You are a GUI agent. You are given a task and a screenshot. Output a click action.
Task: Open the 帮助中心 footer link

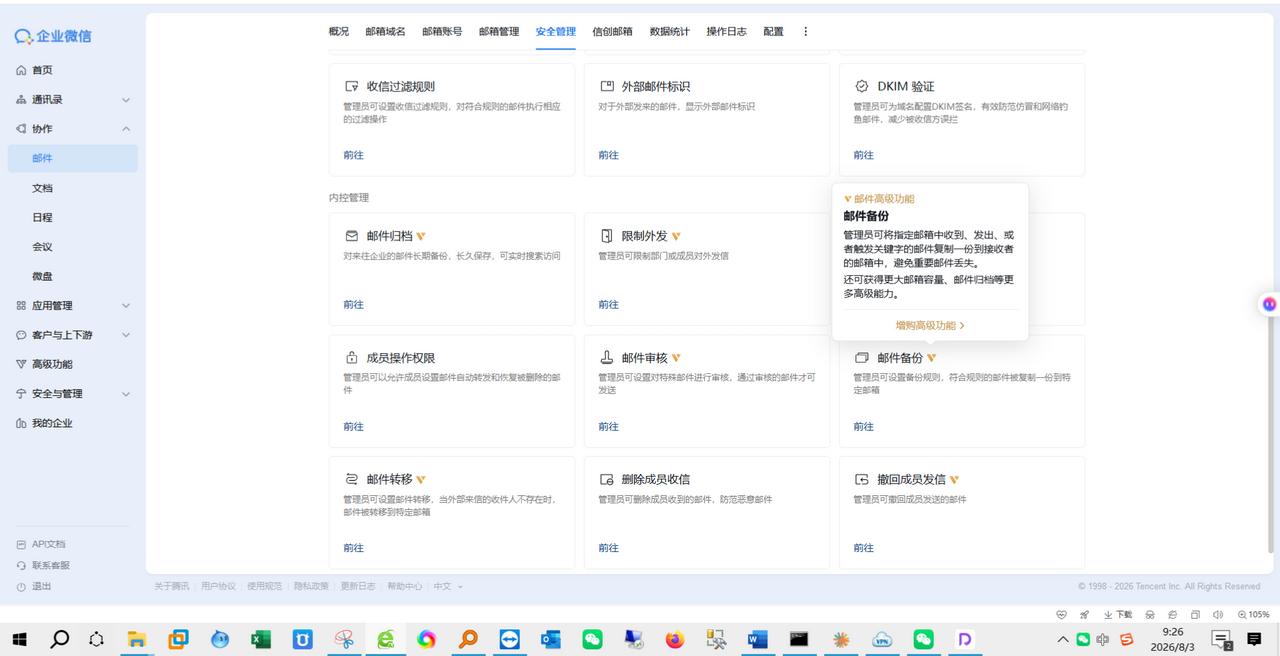404,586
